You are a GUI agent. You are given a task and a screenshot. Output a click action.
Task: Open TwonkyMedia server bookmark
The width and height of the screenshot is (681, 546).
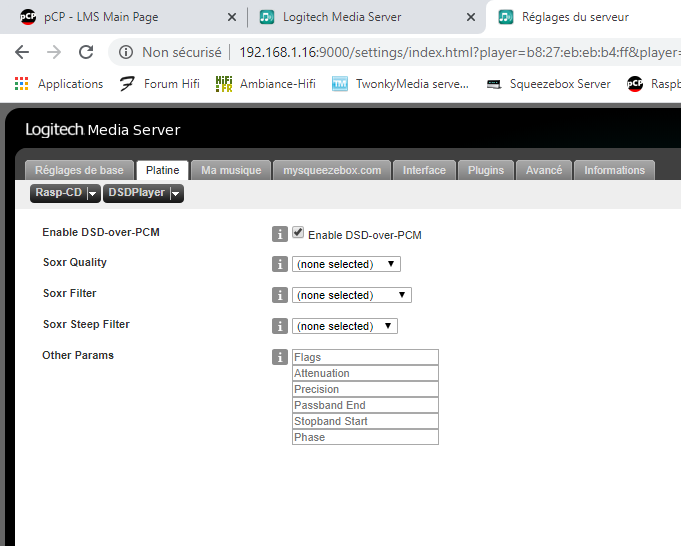click(400, 83)
